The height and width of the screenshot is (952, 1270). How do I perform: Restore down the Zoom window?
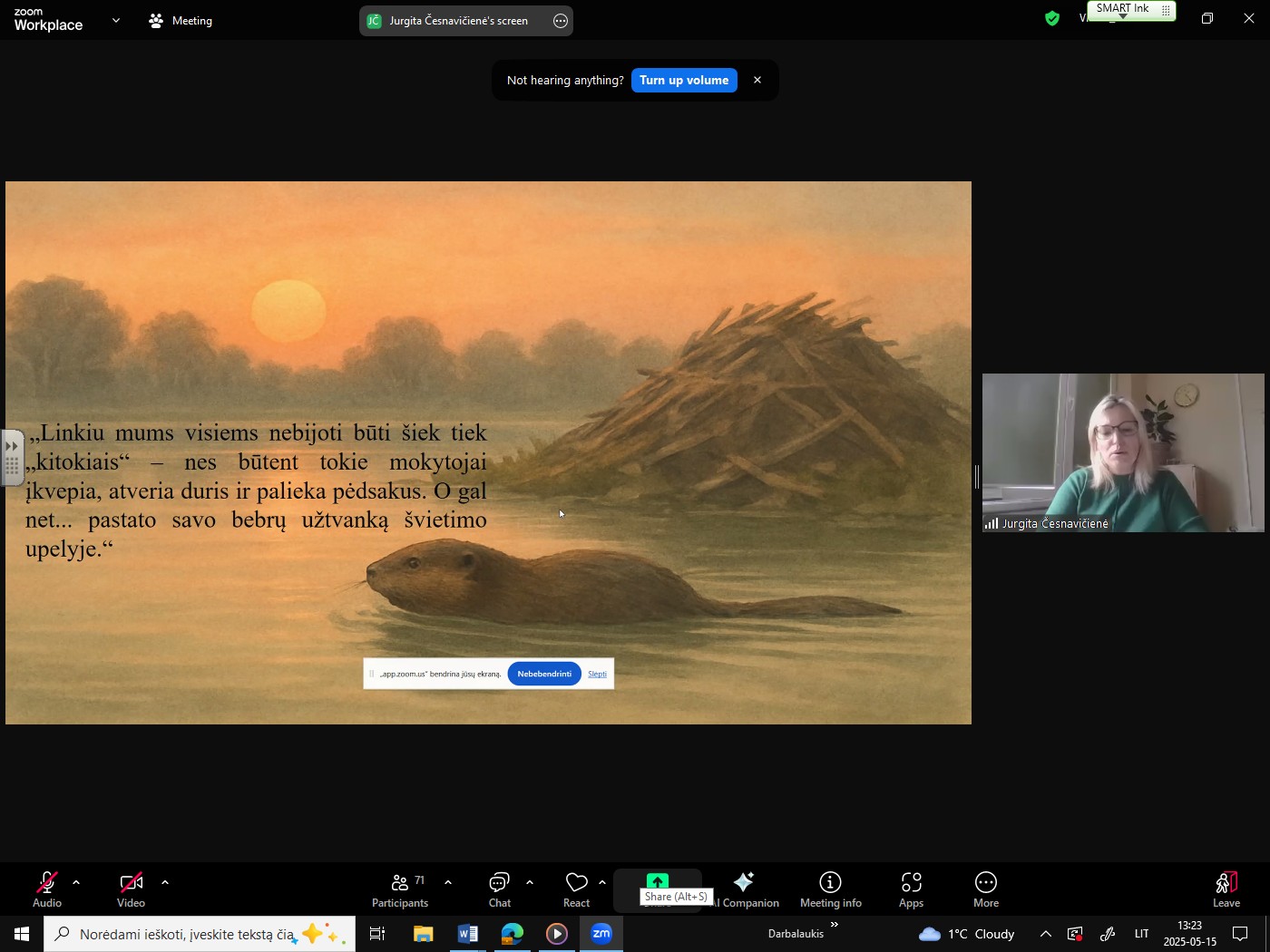click(x=1207, y=18)
